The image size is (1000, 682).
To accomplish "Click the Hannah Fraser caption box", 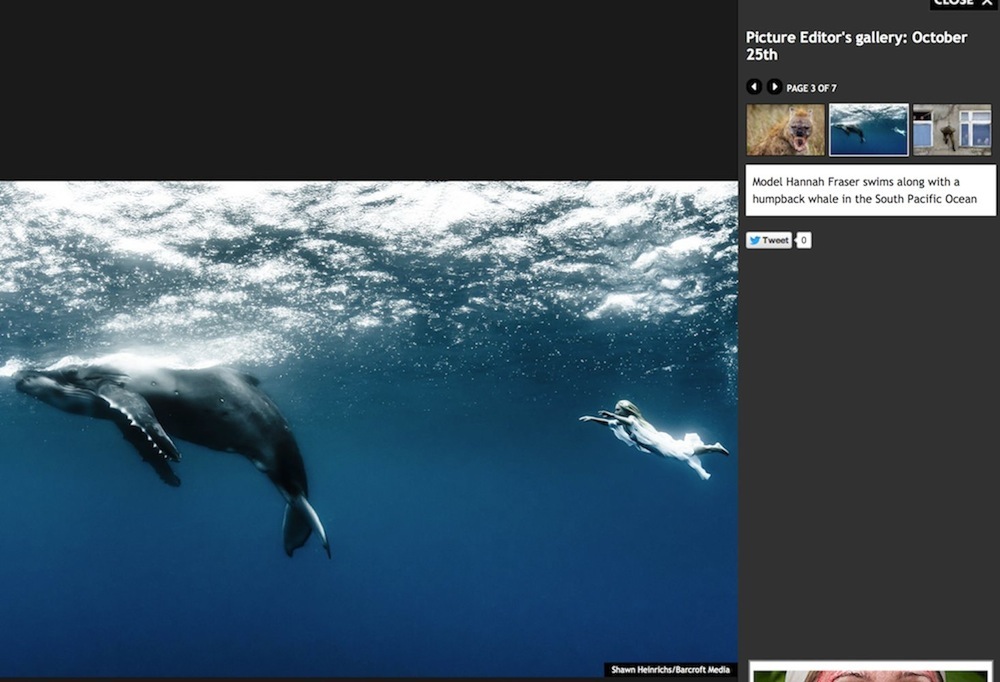I will 870,190.
